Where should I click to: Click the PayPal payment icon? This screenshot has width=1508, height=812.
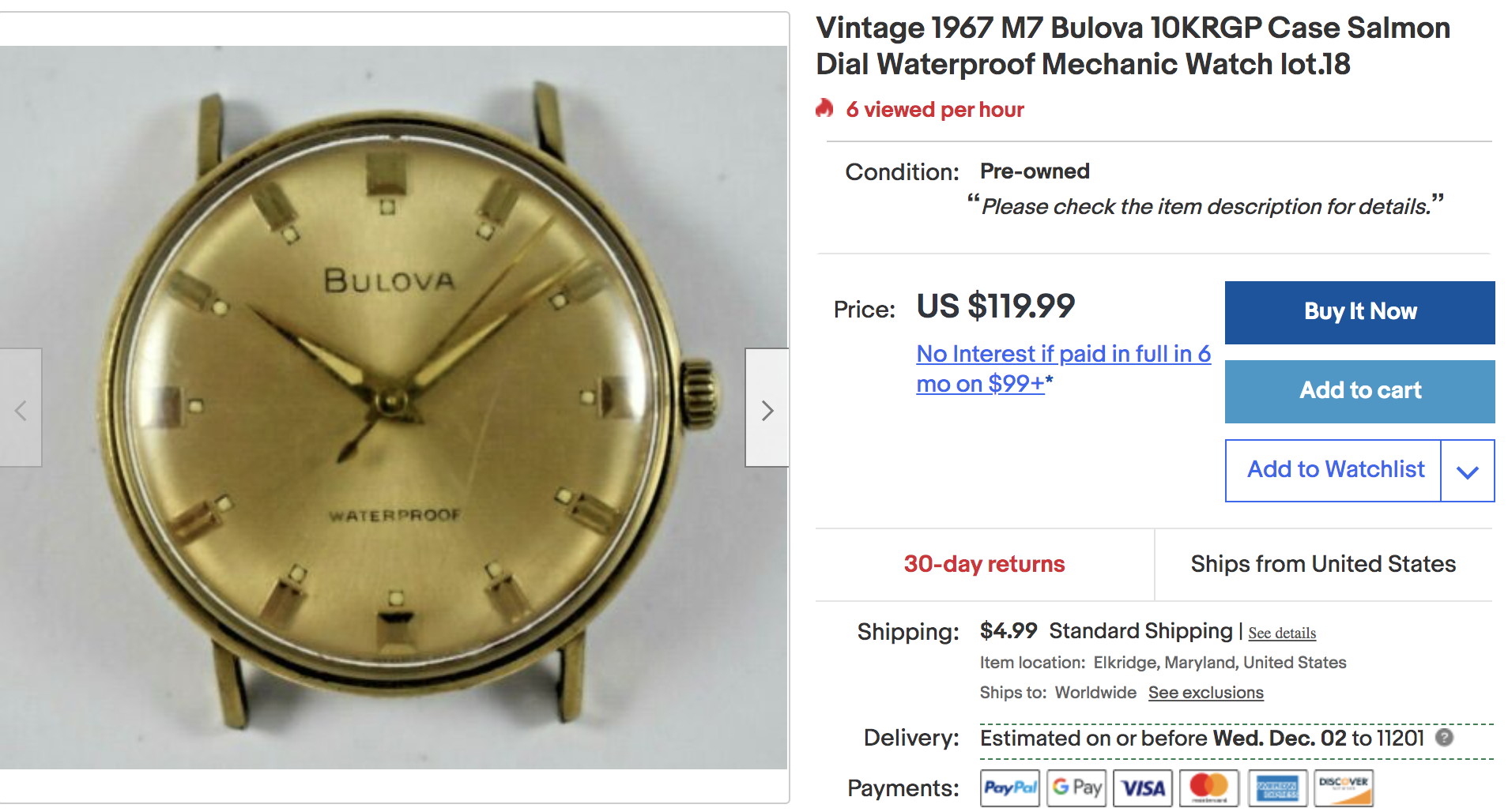[1010, 788]
